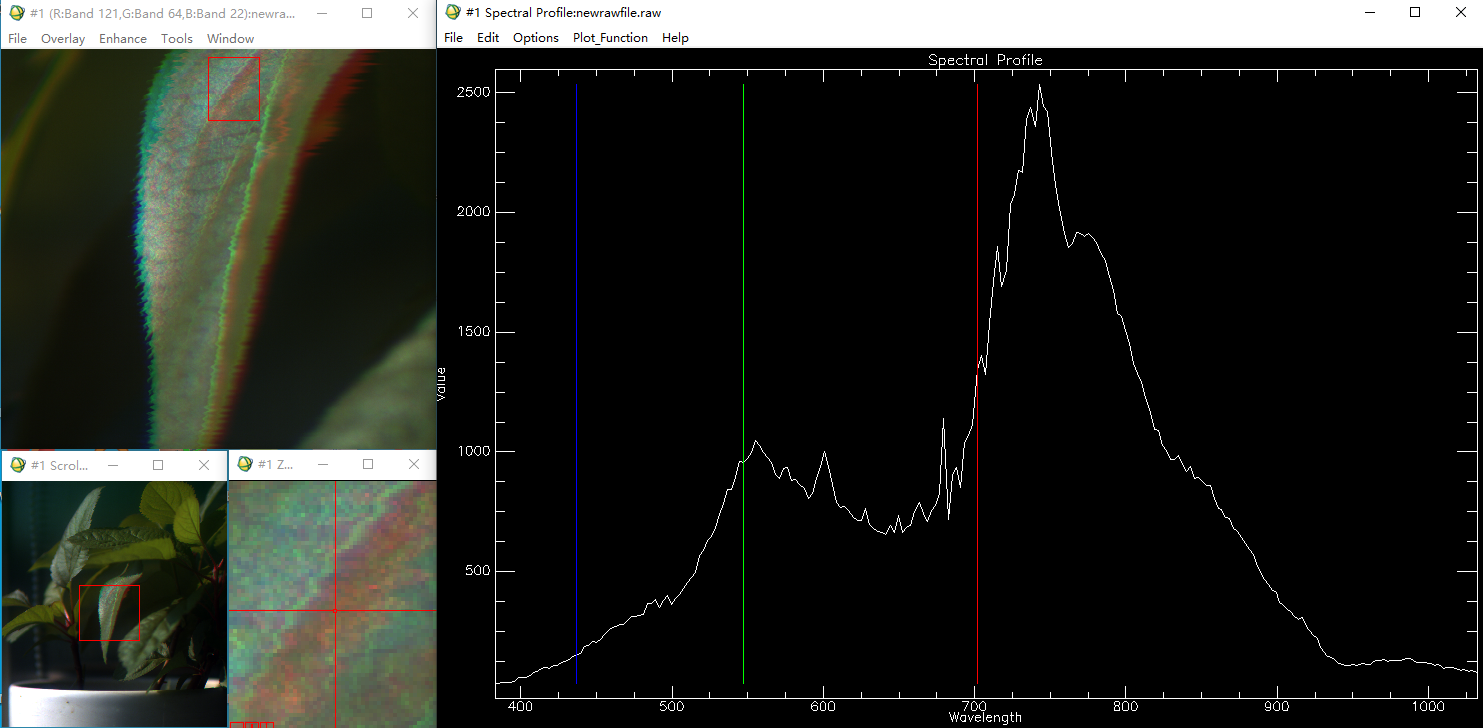The height and width of the screenshot is (728, 1483).
Task: Close the image display window
Action: click(x=413, y=14)
